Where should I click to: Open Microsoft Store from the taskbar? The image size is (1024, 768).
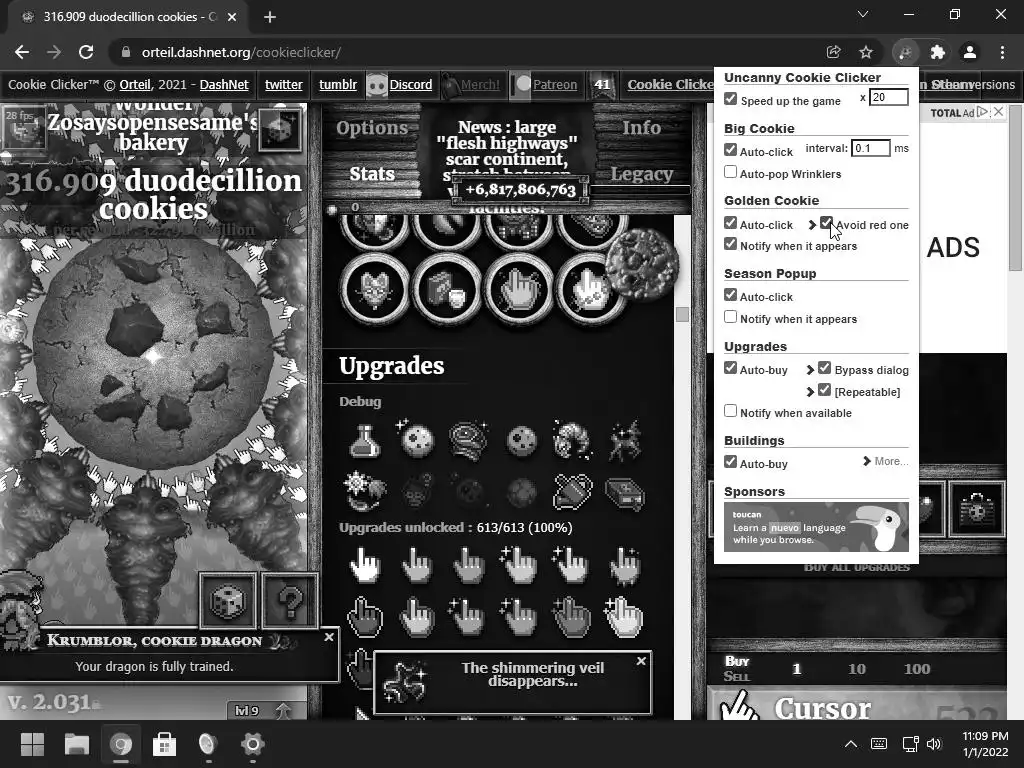pyautogui.click(x=164, y=744)
